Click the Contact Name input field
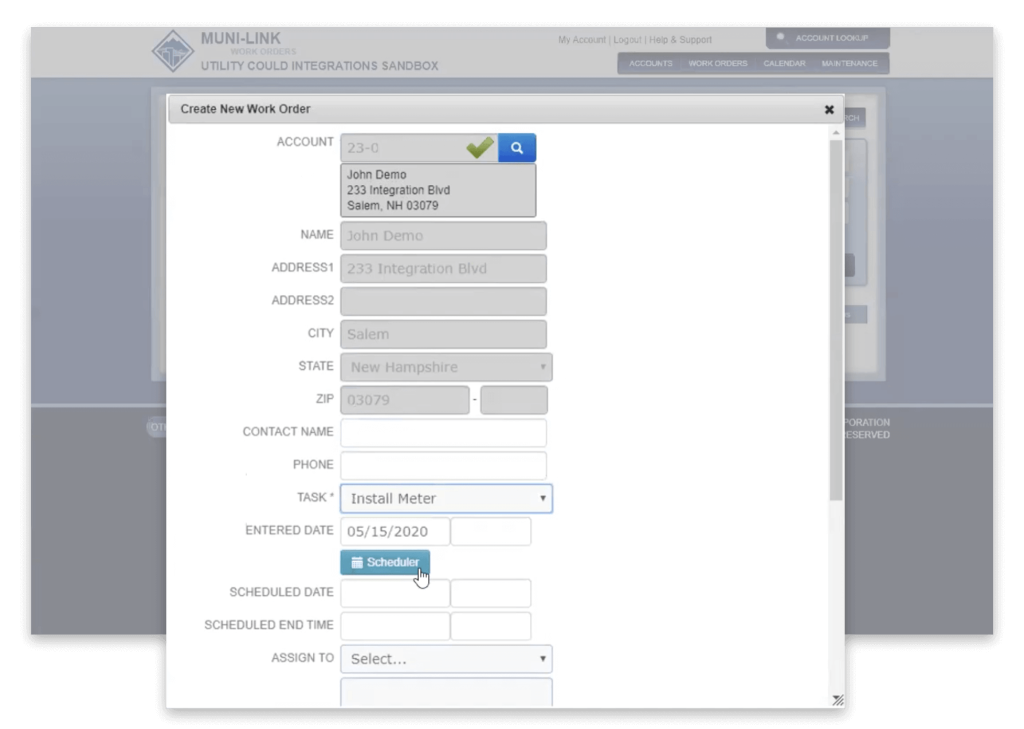The height and width of the screenshot is (729, 1024). pos(443,432)
